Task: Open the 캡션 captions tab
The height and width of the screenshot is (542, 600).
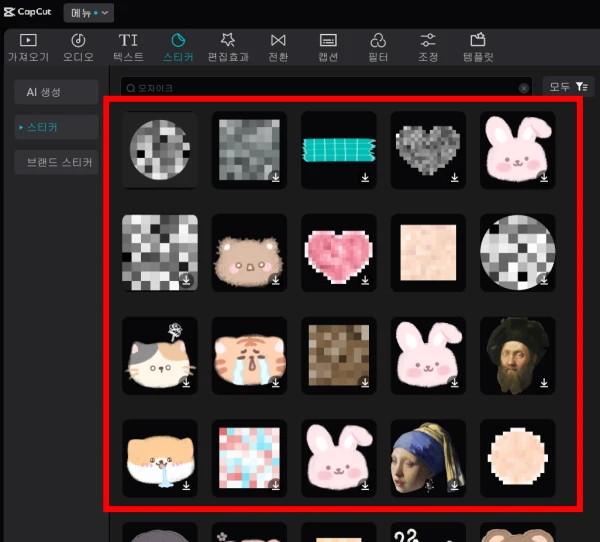Action: click(328, 48)
